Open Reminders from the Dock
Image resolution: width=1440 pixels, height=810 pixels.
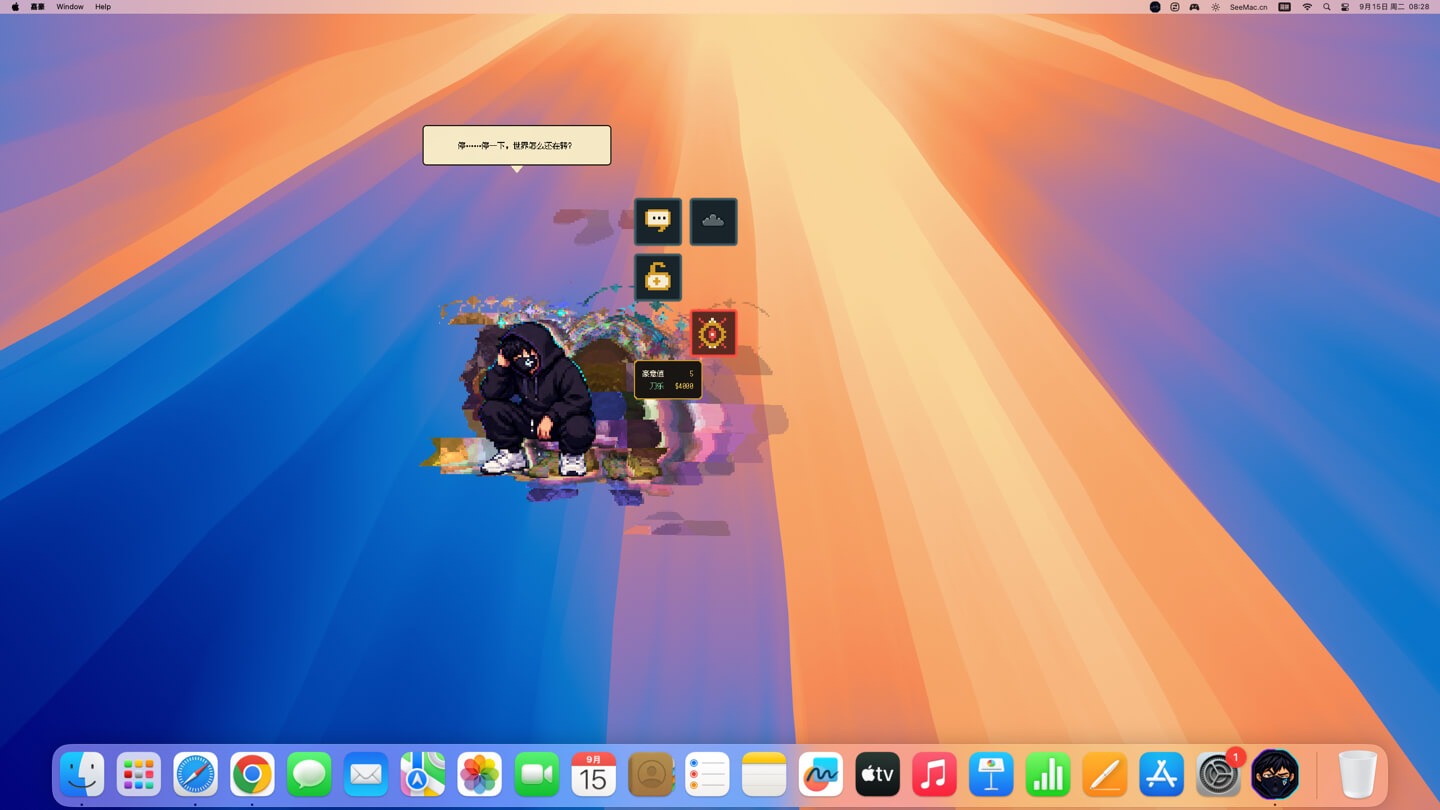pyautogui.click(x=707, y=775)
